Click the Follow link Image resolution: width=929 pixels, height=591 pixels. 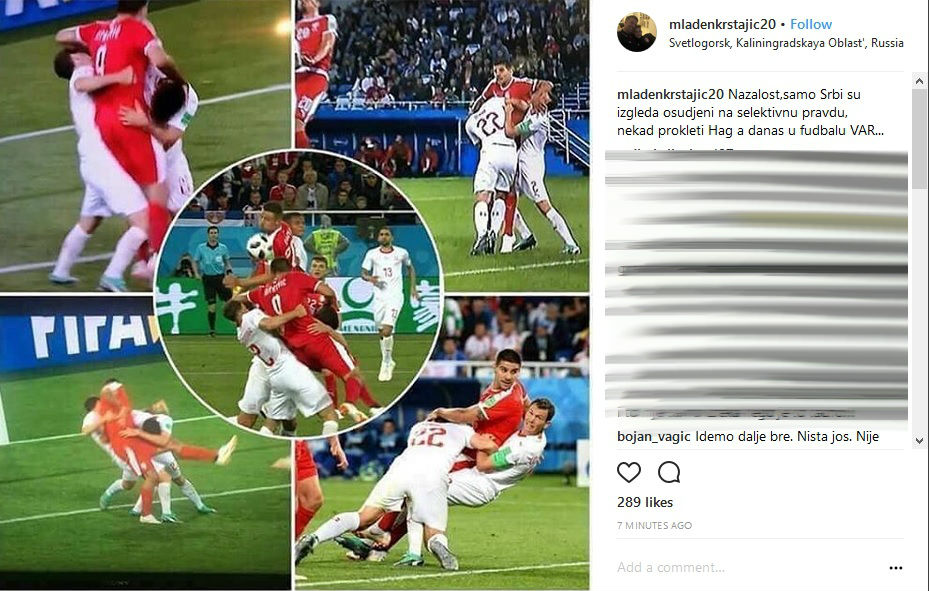(x=811, y=24)
